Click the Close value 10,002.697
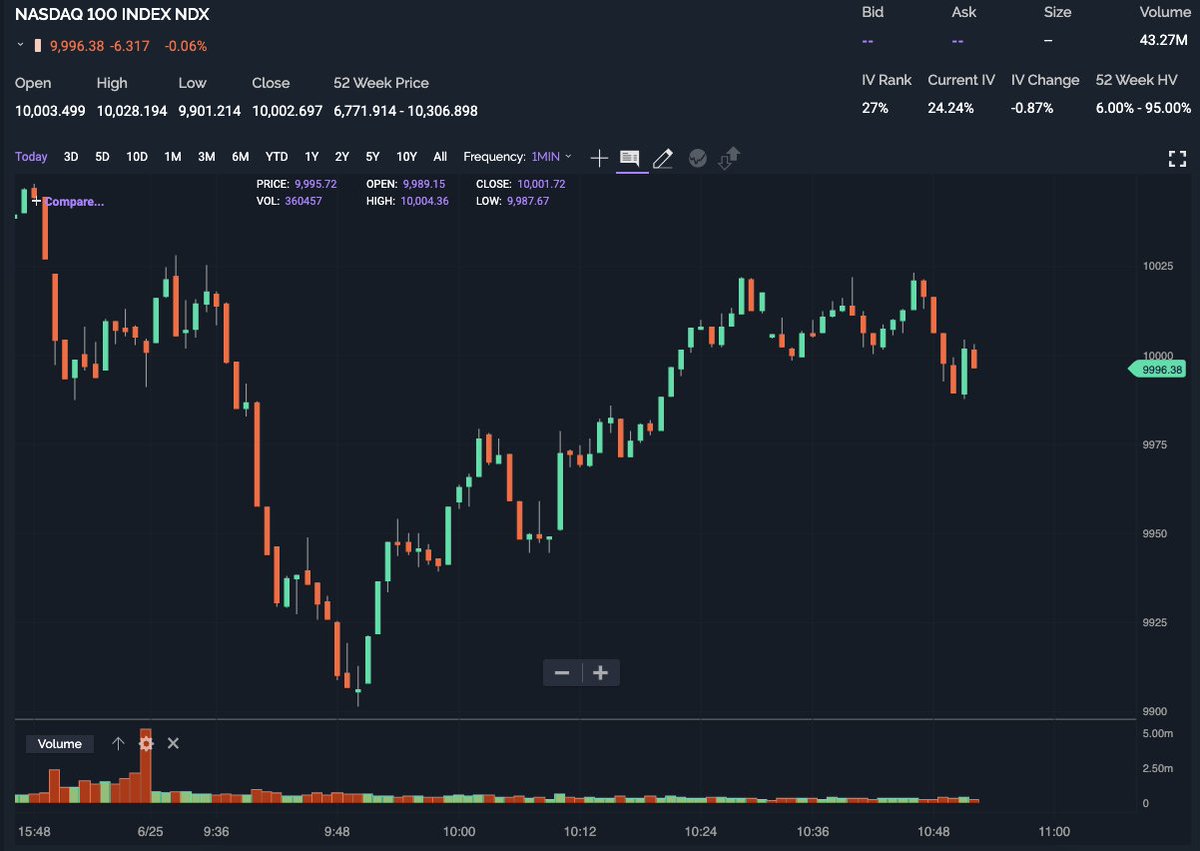Viewport: 1200px width, 851px height. 287,111
